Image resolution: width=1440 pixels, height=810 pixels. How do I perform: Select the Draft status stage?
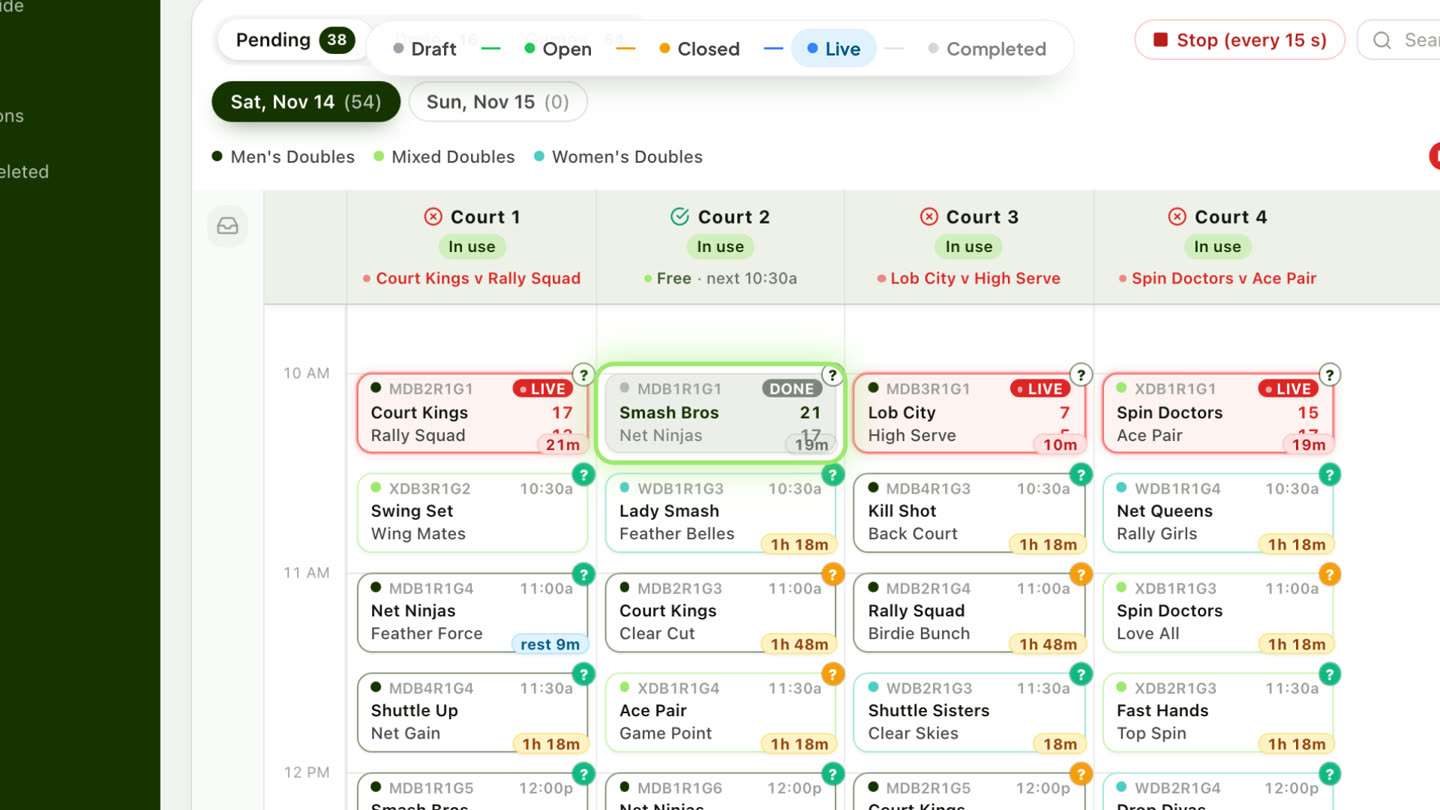(425, 49)
